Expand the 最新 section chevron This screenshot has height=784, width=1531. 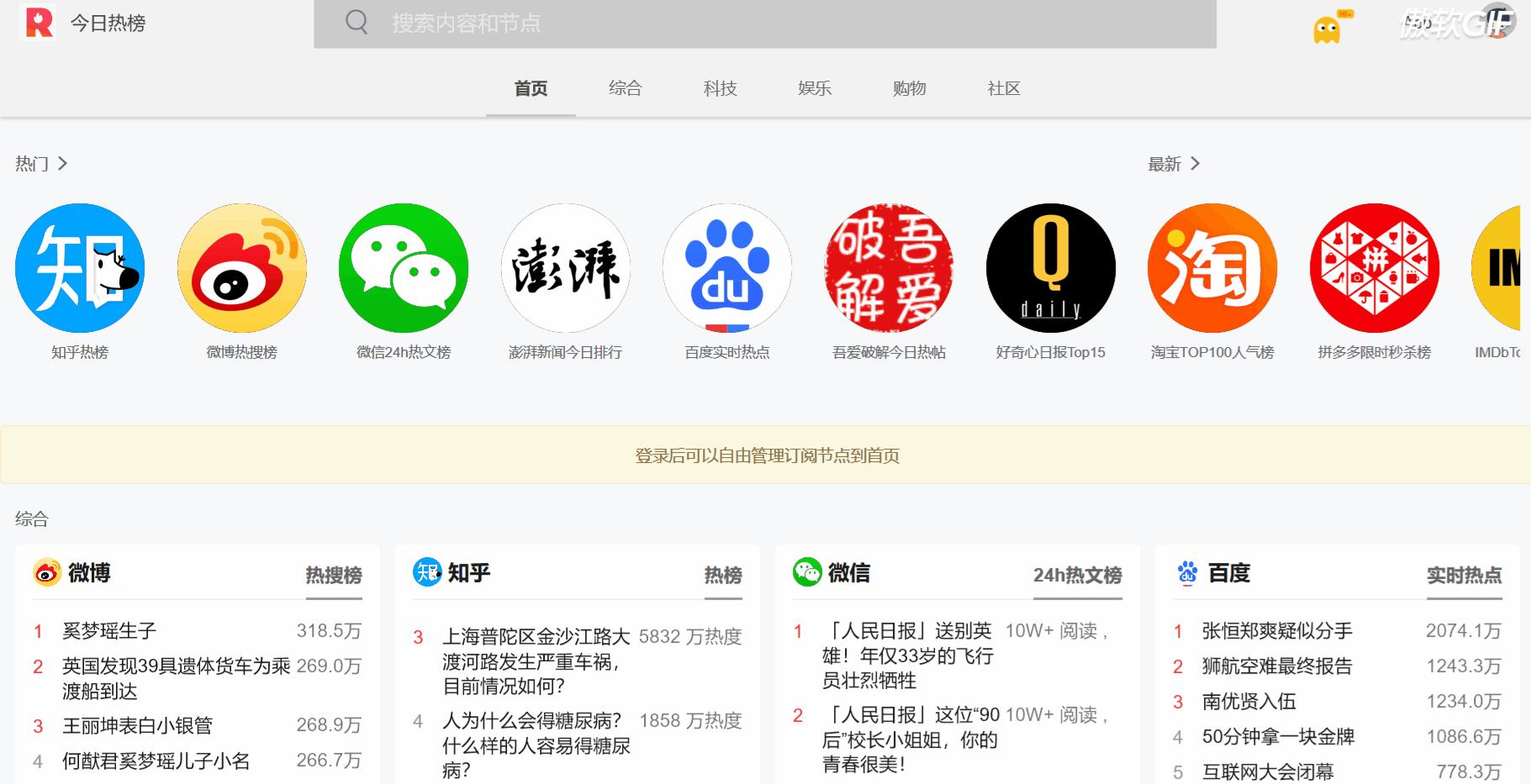pos(1197,164)
